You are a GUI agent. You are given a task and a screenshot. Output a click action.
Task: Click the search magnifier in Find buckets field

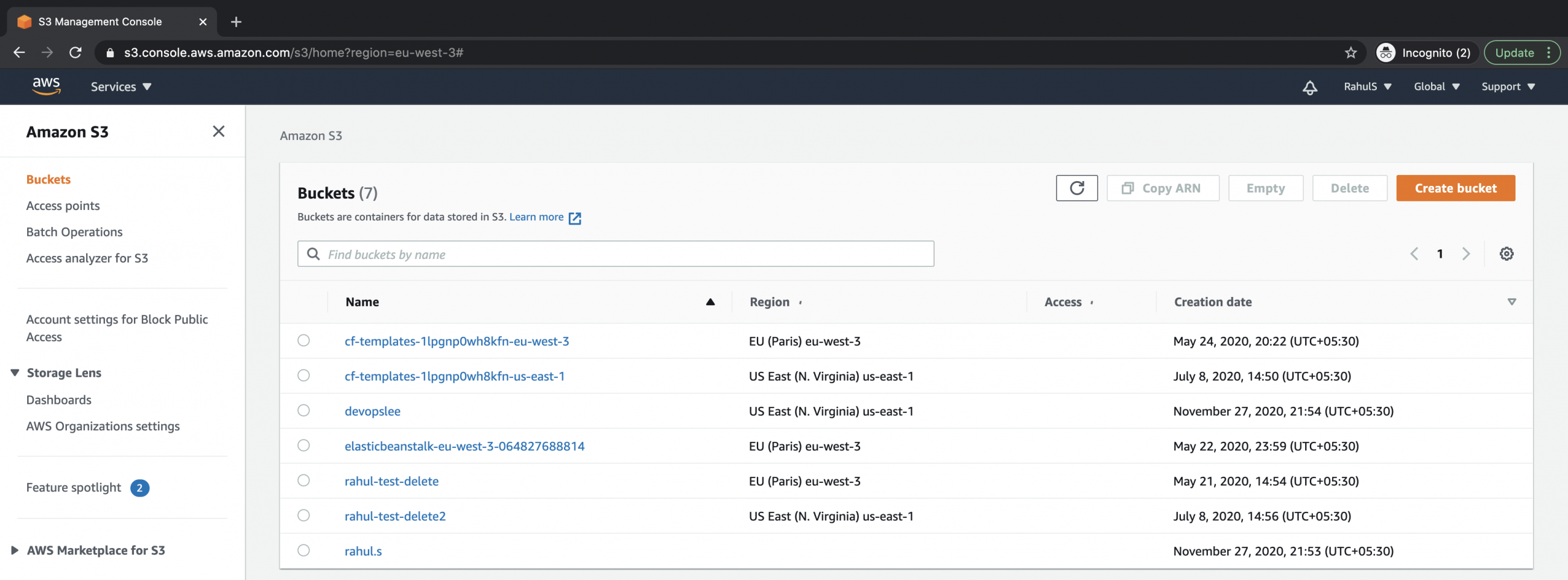point(314,253)
